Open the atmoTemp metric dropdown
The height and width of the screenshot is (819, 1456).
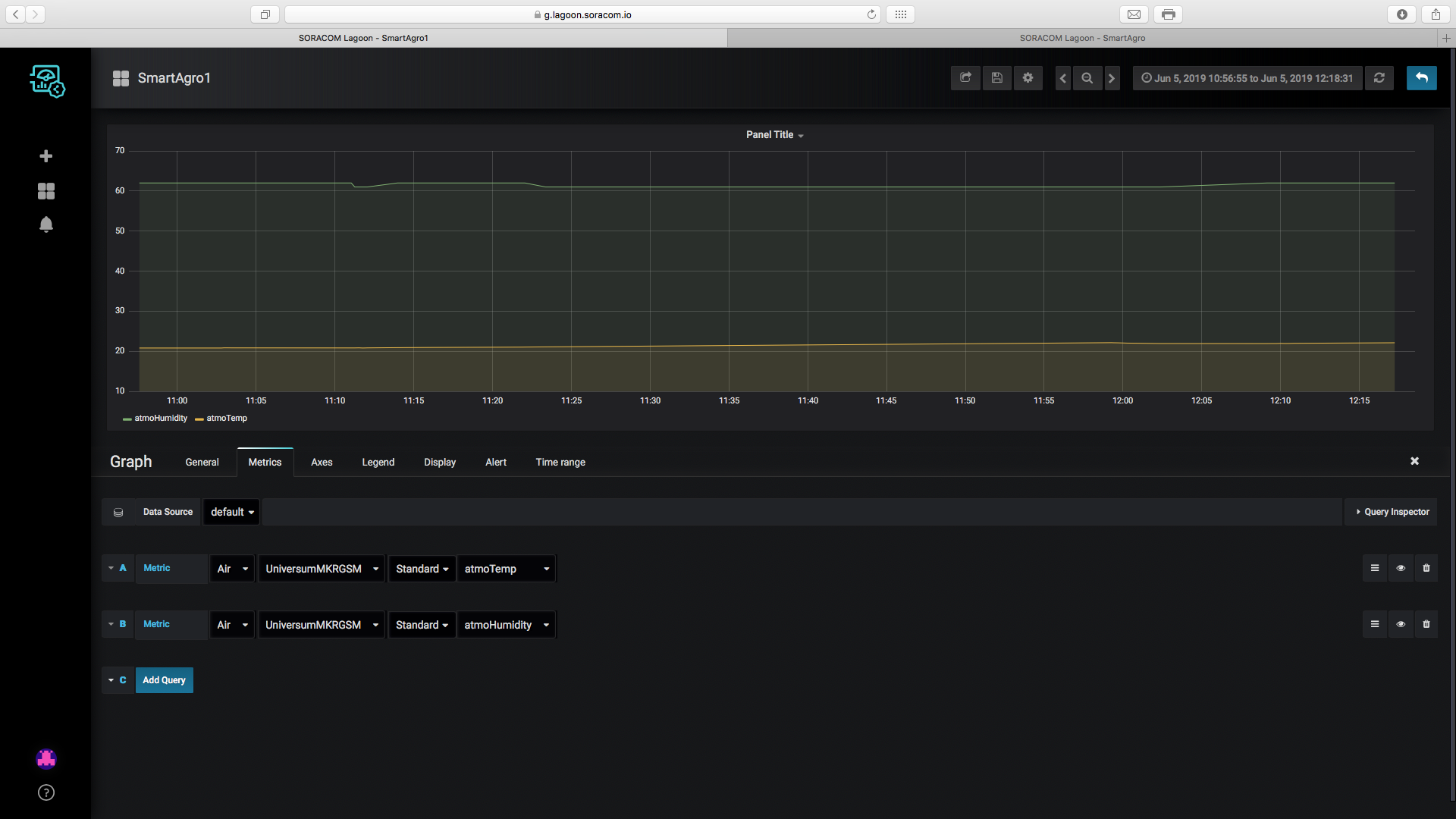pos(507,569)
